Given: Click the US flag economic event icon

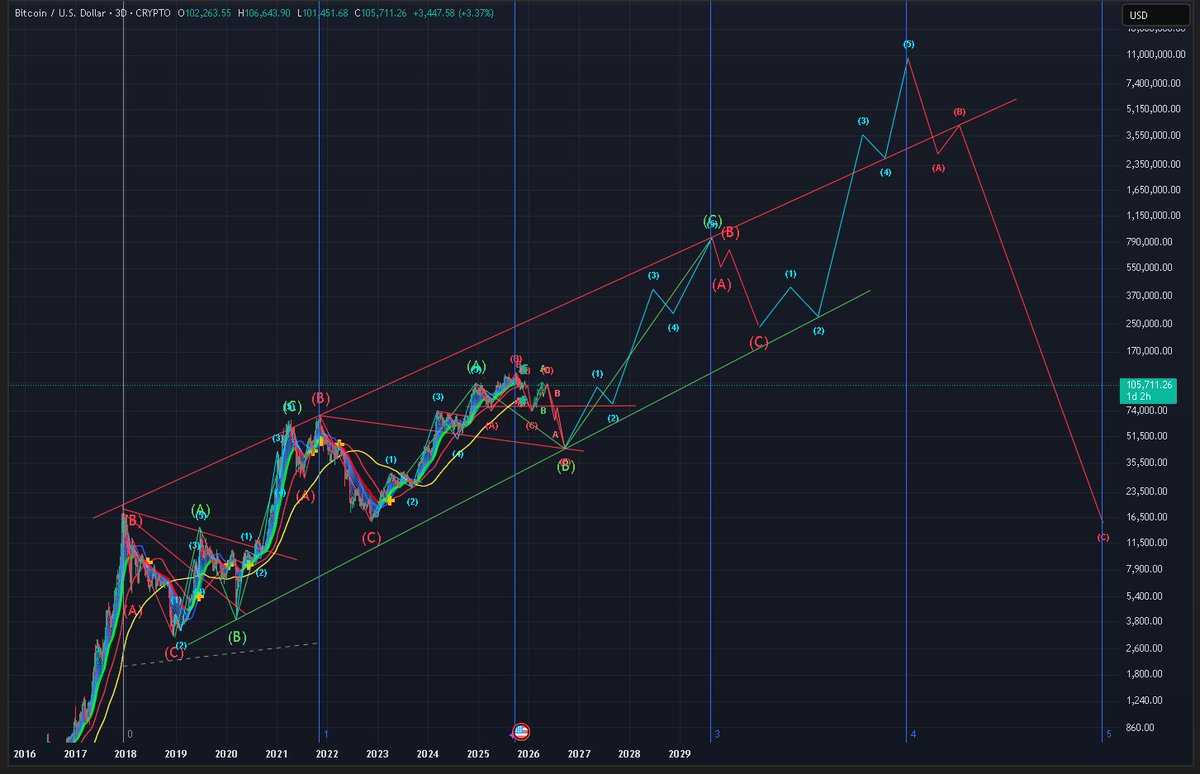Looking at the screenshot, I should coord(520,732).
